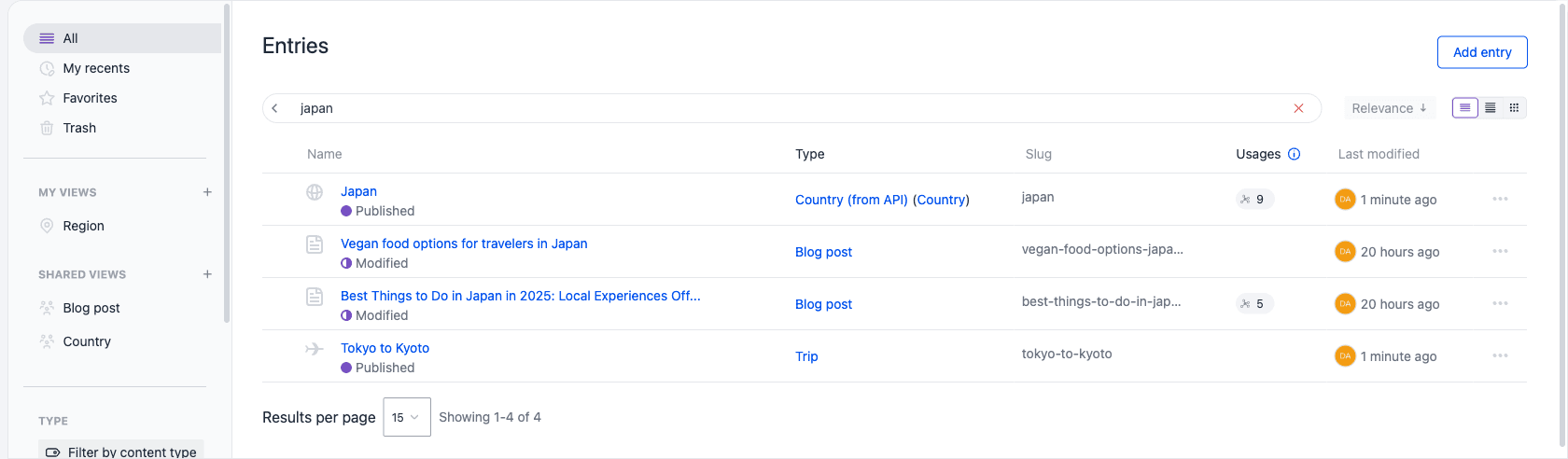This screenshot has width=1568, height=459.
Task: Click DA avatar in Vegan food row
Action: pyautogui.click(x=1345, y=251)
